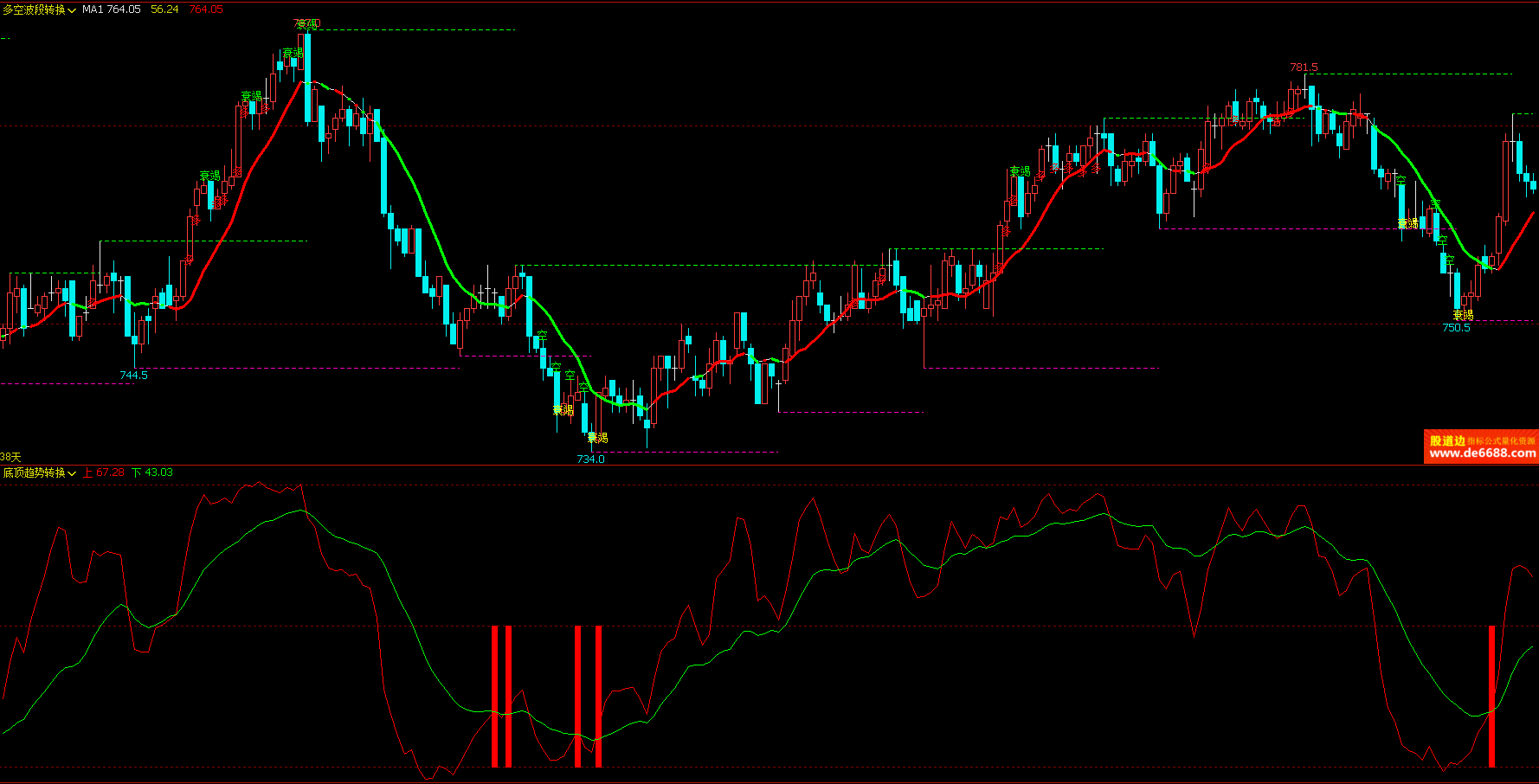Image resolution: width=1539 pixels, height=784 pixels.
Task: Click the green 下 43.03 indicator value
Action: tap(152, 472)
